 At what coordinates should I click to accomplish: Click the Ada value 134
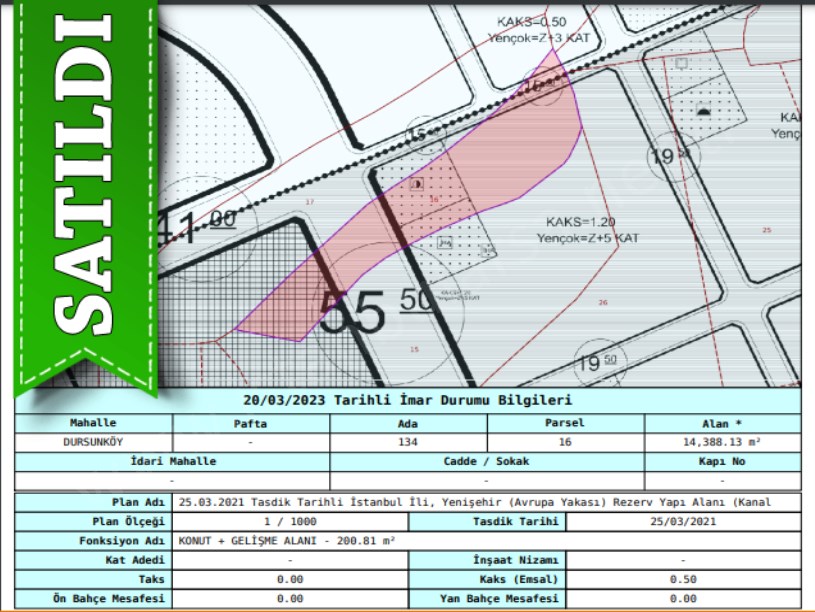(x=408, y=441)
